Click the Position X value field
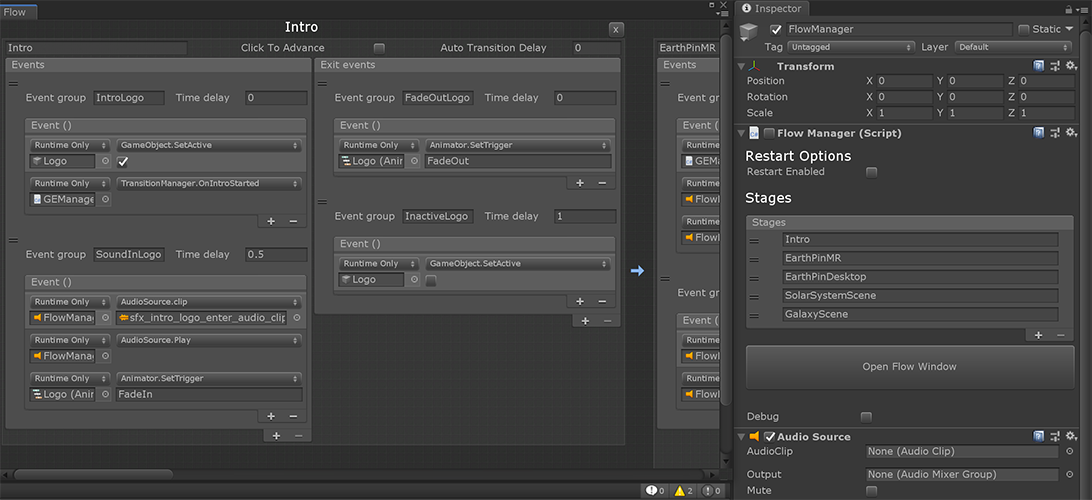 [905, 81]
